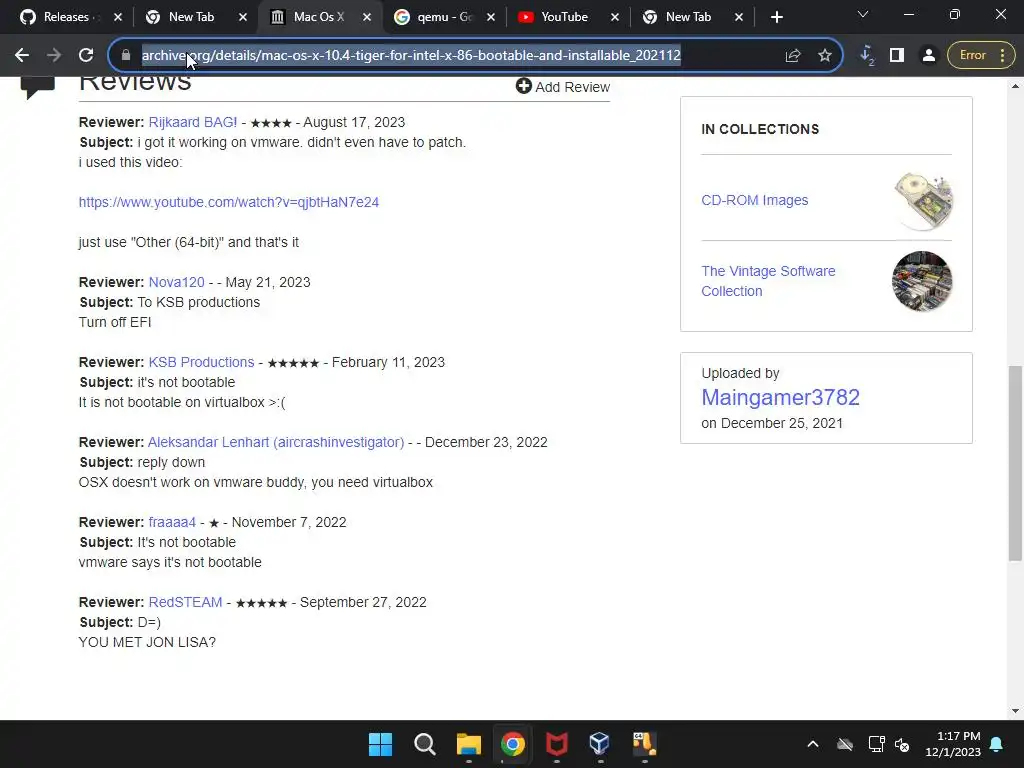Screen dimensions: 1024x768
Task: Open the downloads indicator in the toolbar
Action: click(x=867, y=56)
